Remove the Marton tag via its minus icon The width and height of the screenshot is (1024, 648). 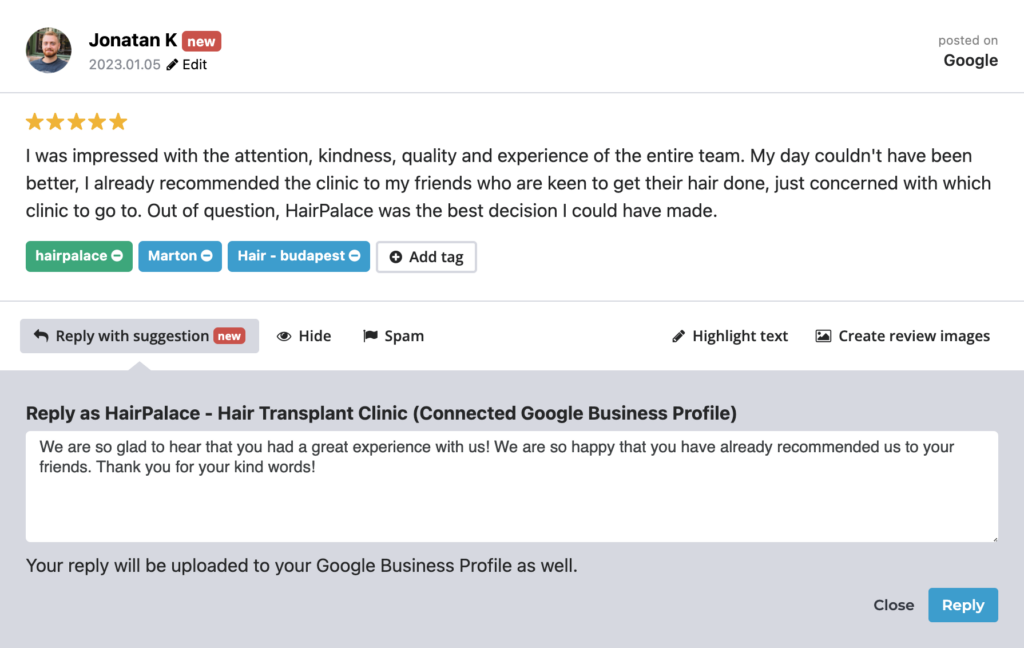207,256
